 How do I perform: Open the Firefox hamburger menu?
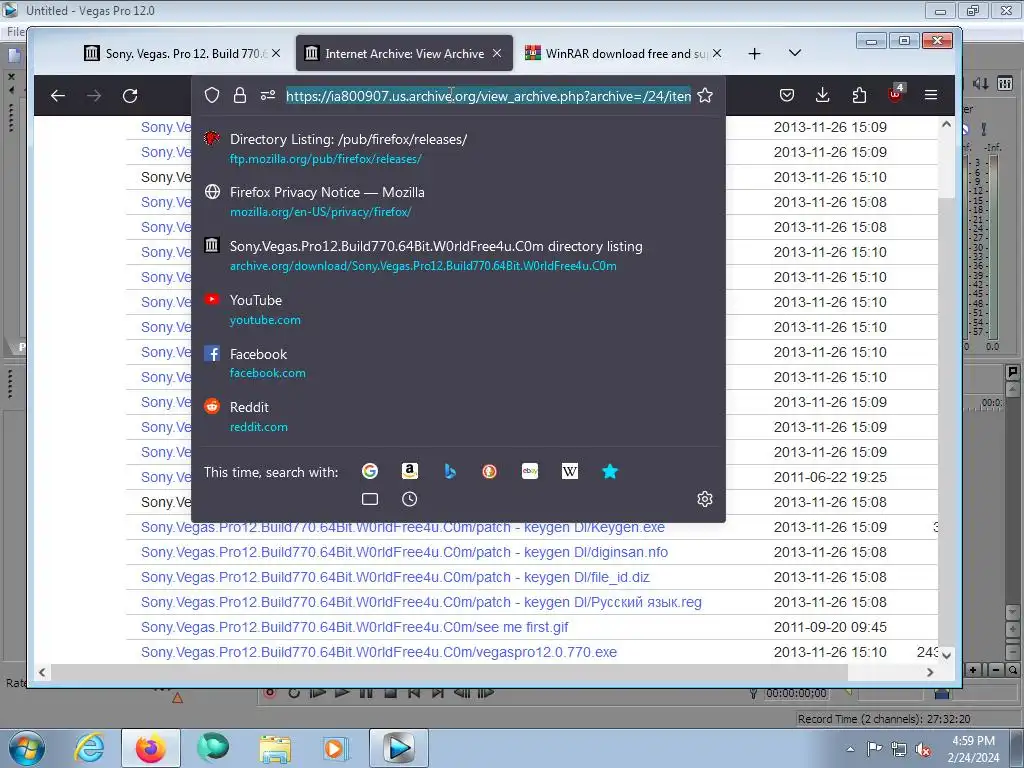pos(931,95)
